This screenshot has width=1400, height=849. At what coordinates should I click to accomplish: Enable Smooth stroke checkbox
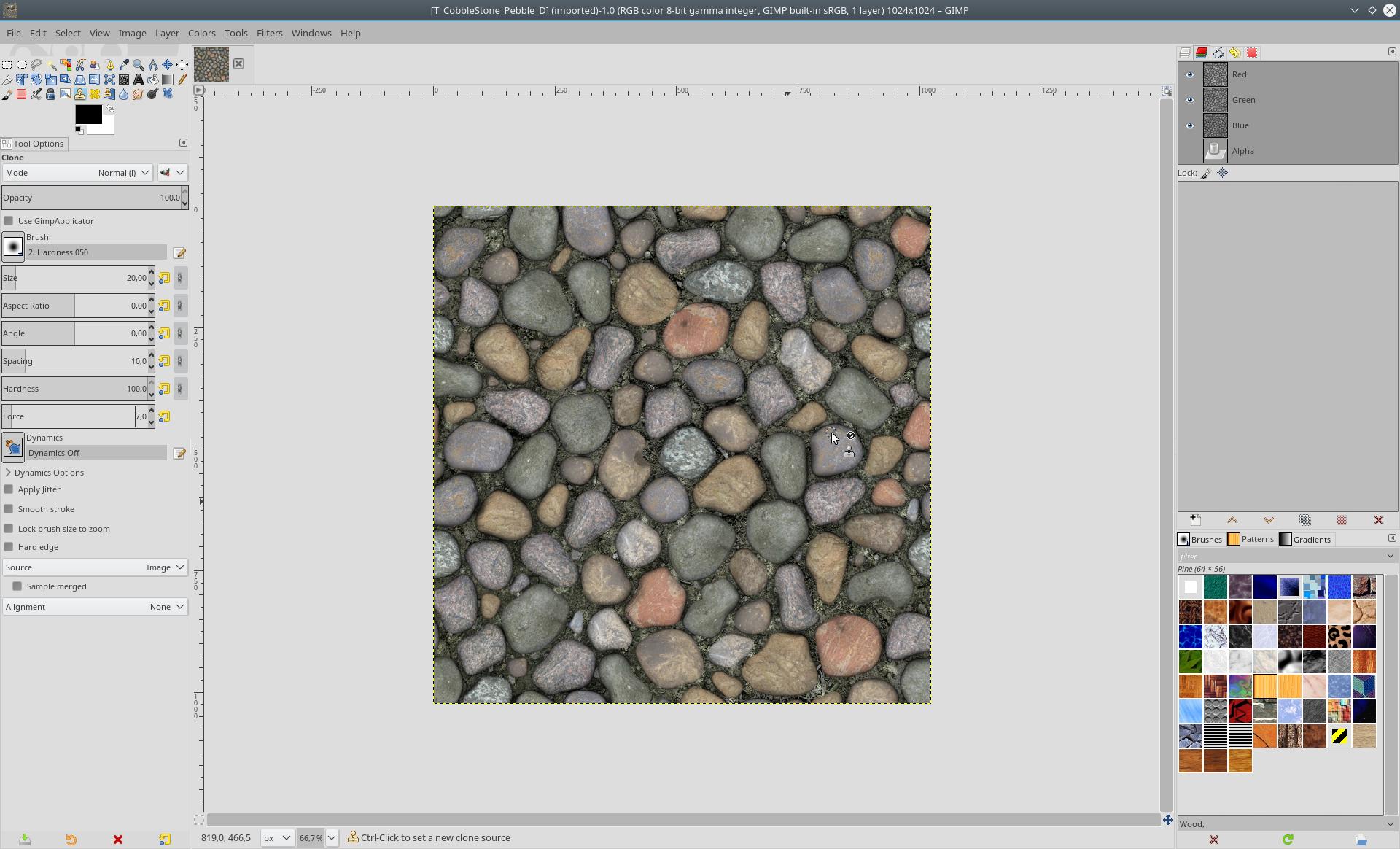(9, 509)
